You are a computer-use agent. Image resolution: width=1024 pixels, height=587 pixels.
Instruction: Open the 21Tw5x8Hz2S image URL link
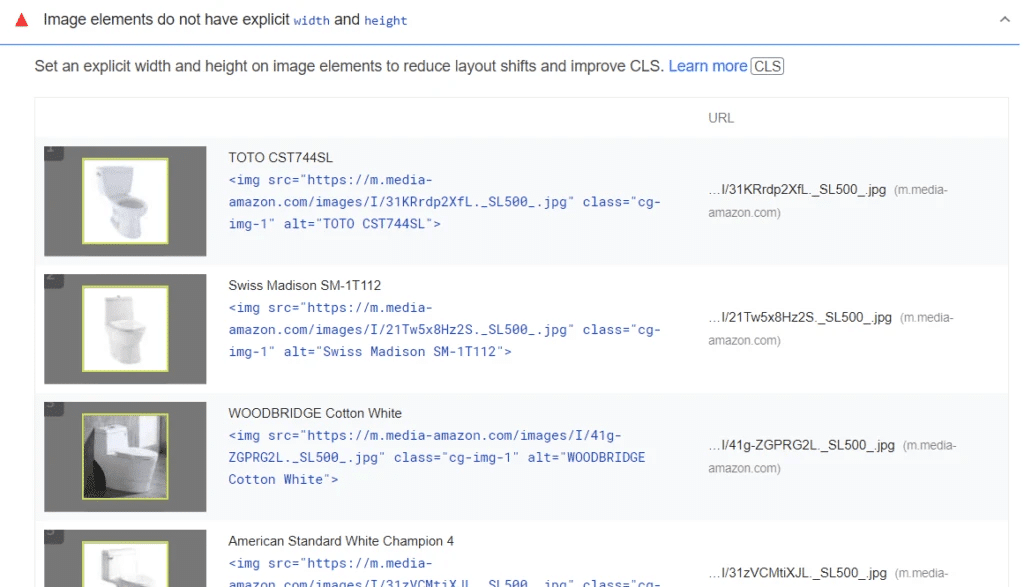799,318
